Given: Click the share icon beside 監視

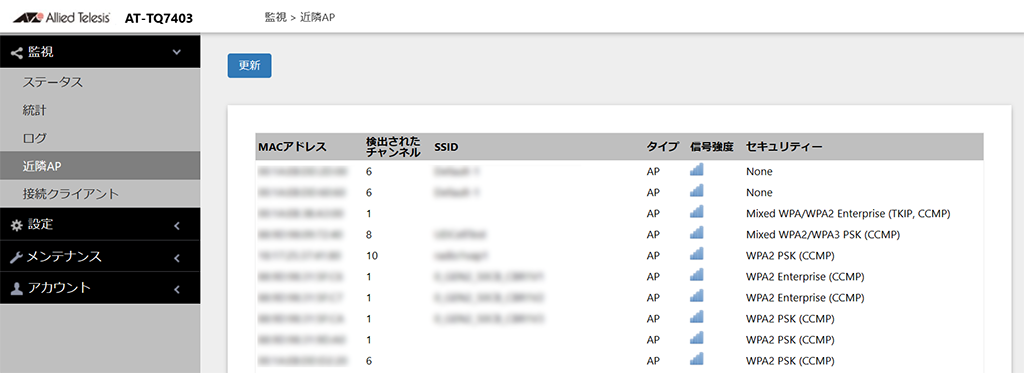Looking at the screenshot, I should pyautogui.click(x=16, y=53).
